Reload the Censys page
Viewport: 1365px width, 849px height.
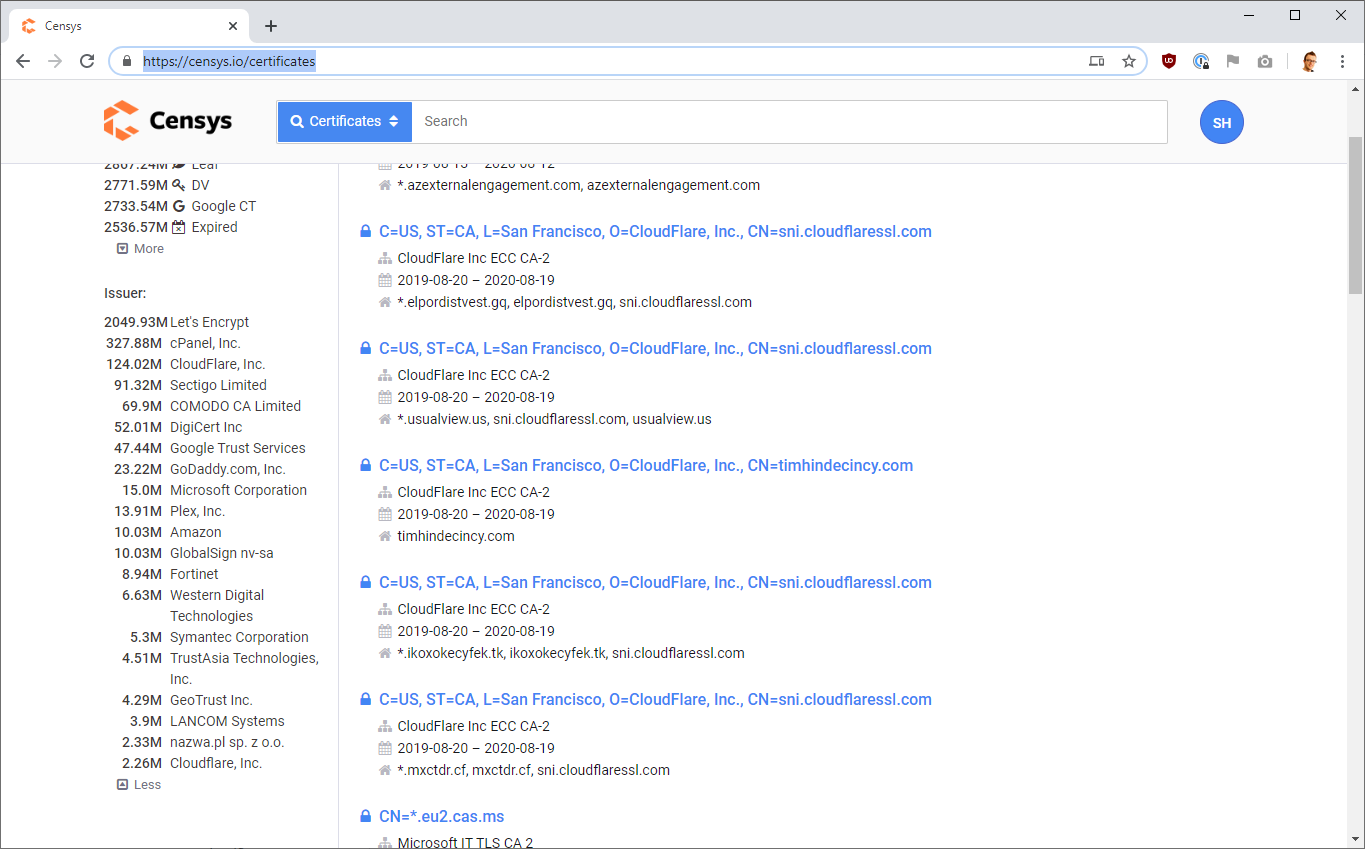(87, 61)
